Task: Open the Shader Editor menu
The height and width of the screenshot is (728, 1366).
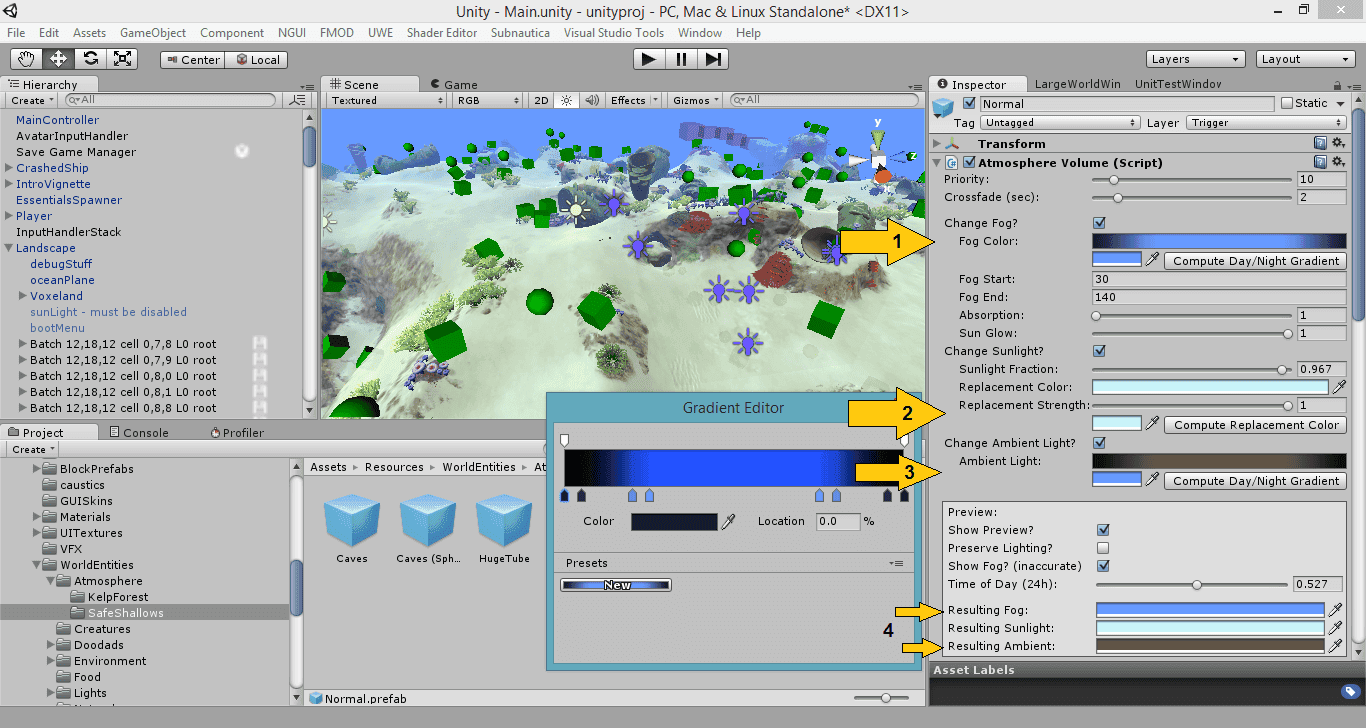Action: [x=441, y=32]
